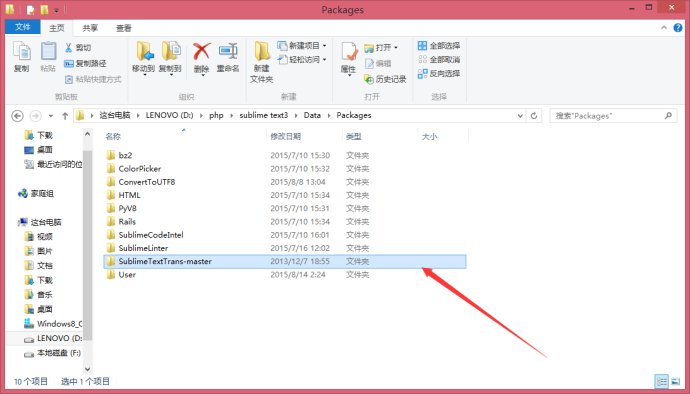Select Pictures (图片) in navigation pane
The image size is (690, 394).
(38, 251)
